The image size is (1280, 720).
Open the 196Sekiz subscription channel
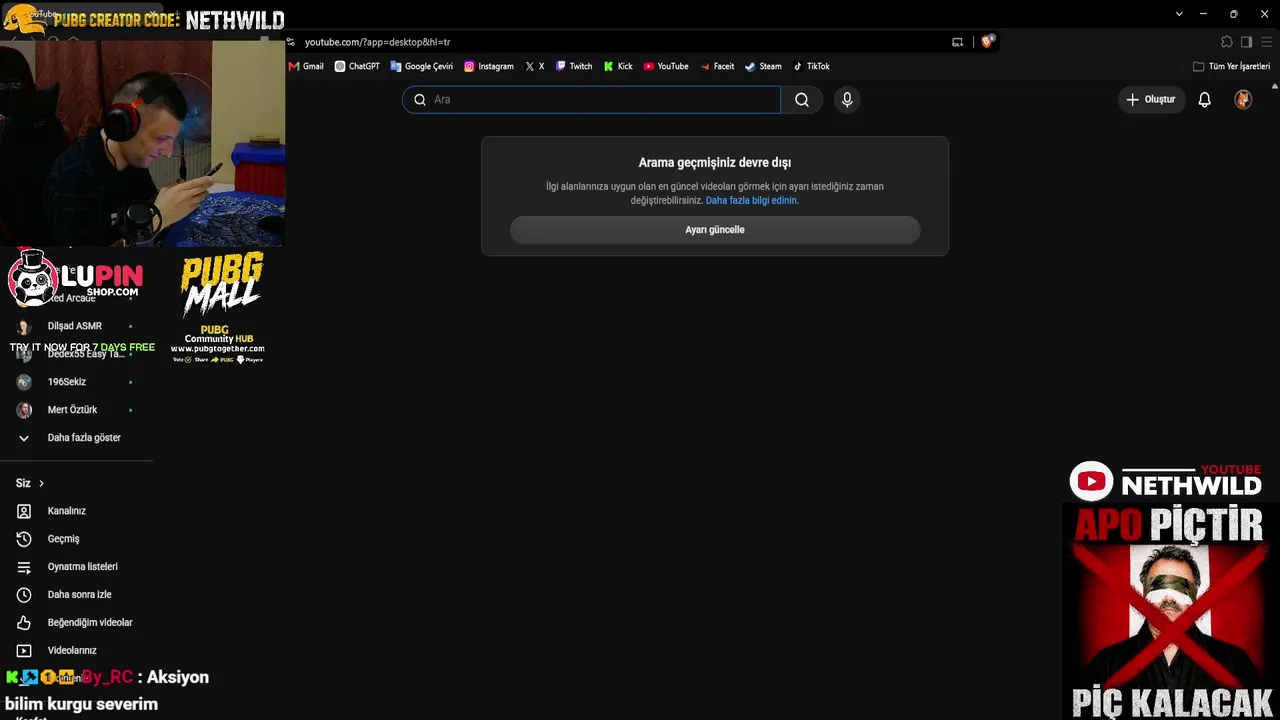pos(77,382)
